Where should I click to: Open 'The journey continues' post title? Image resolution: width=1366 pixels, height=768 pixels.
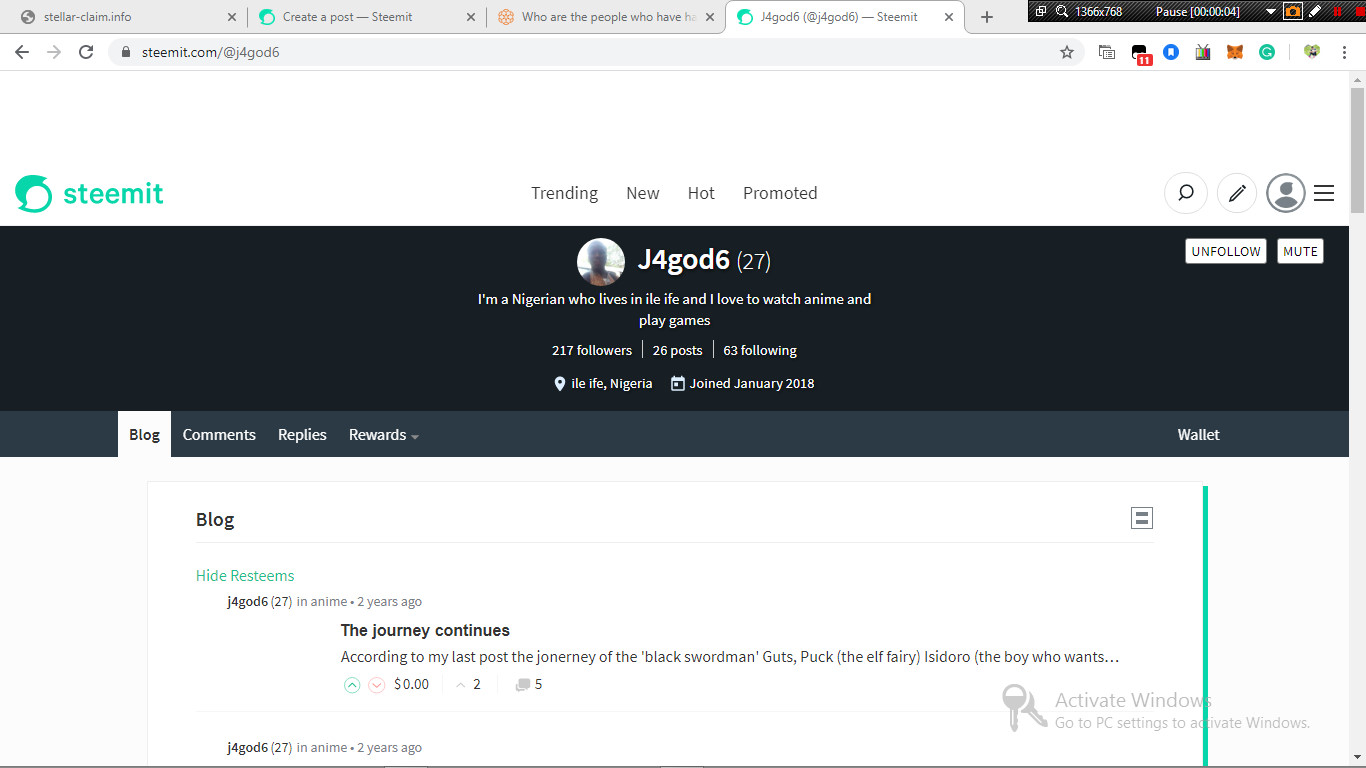click(425, 630)
